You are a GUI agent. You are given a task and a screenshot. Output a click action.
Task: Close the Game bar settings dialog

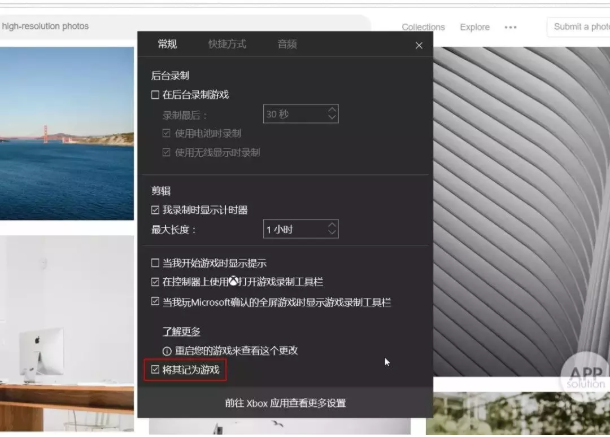tap(419, 46)
